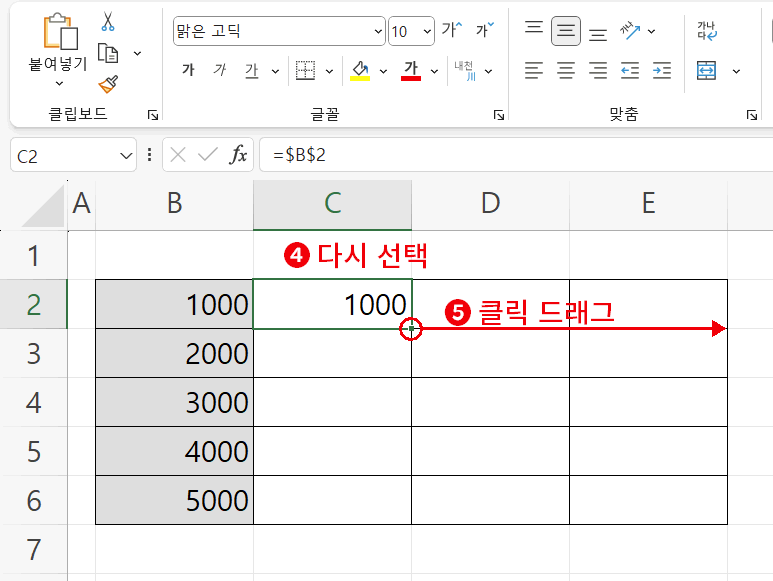This screenshot has height=581, width=773.
Task: Click the Copy icon
Action: pyautogui.click(x=107, y=53)
